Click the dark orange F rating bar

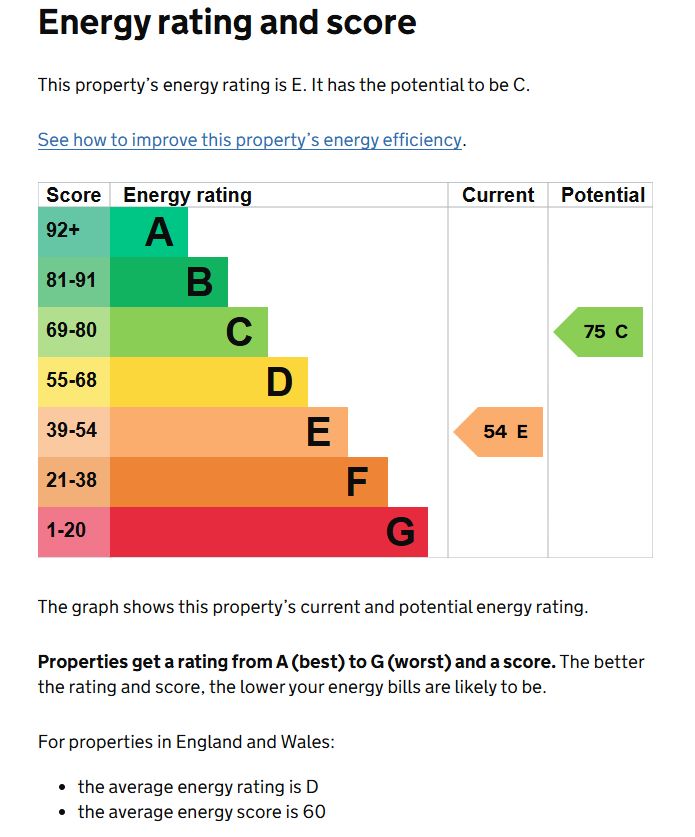249,482
